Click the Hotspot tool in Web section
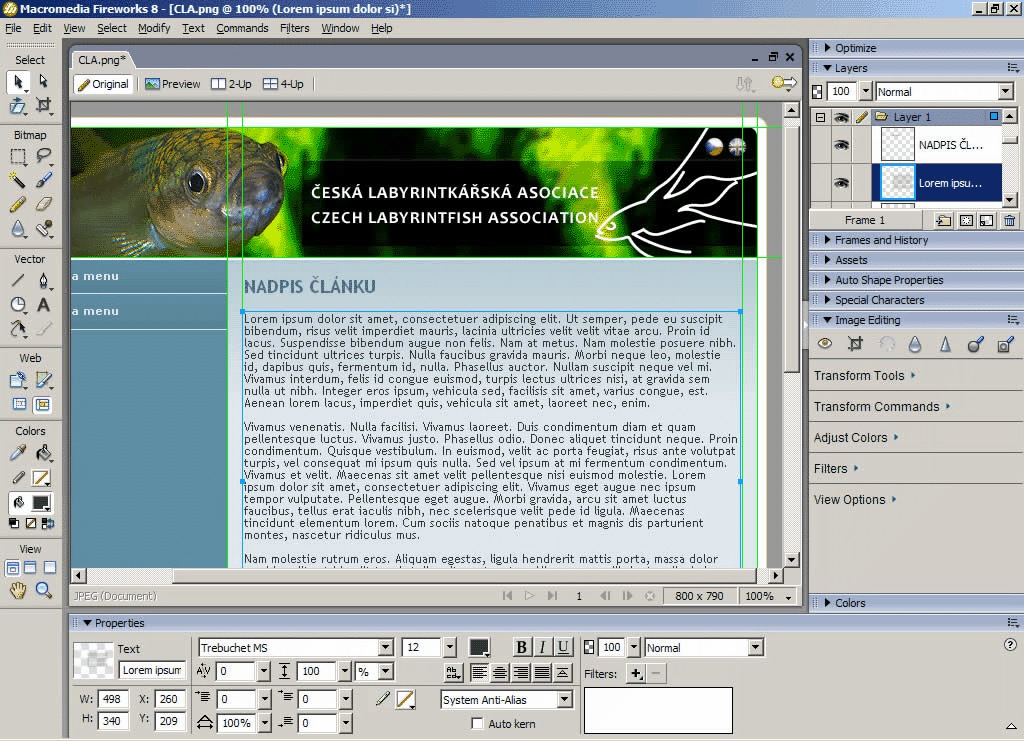1024x741 pixels. 18,380
